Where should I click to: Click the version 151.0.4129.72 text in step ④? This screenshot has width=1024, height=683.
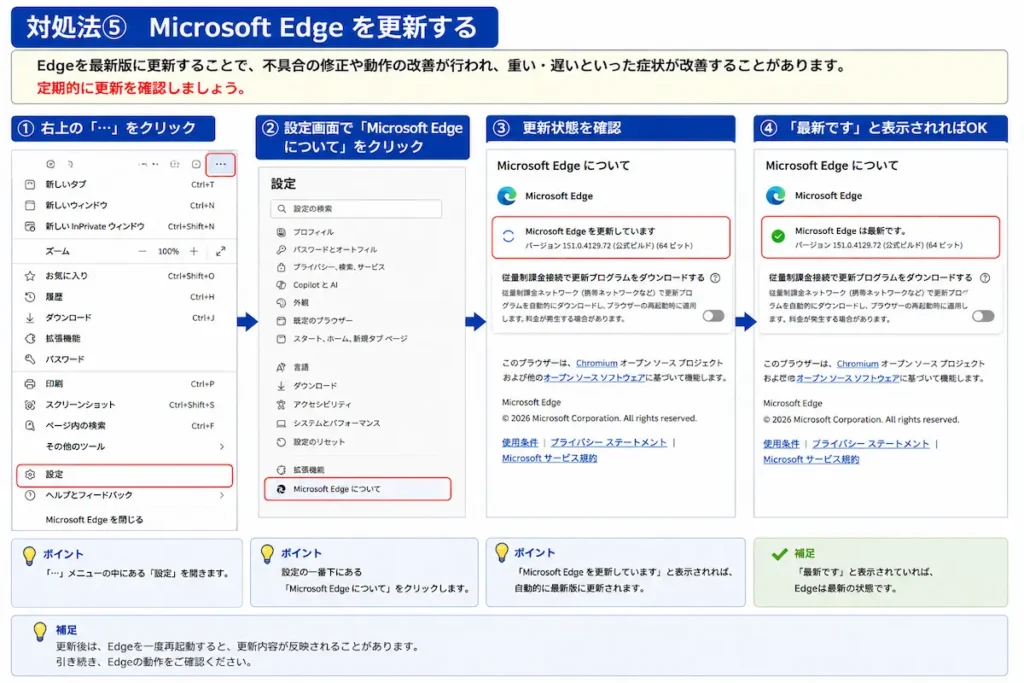coord(878,246)
